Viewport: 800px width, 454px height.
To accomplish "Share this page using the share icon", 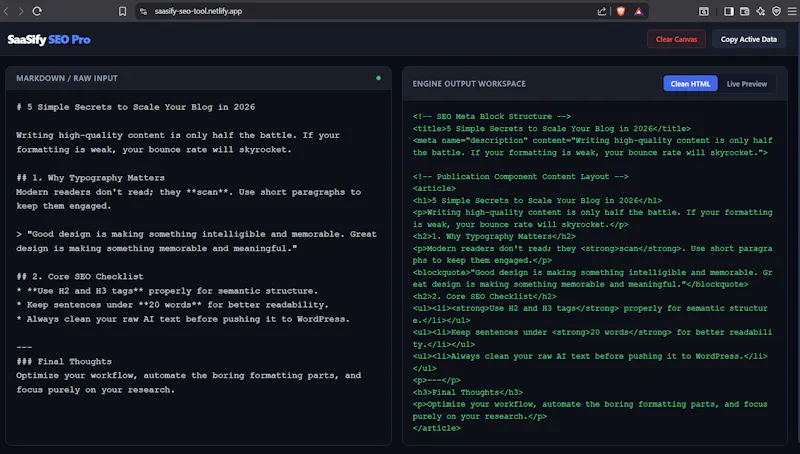I will click(x=602, y=11).
